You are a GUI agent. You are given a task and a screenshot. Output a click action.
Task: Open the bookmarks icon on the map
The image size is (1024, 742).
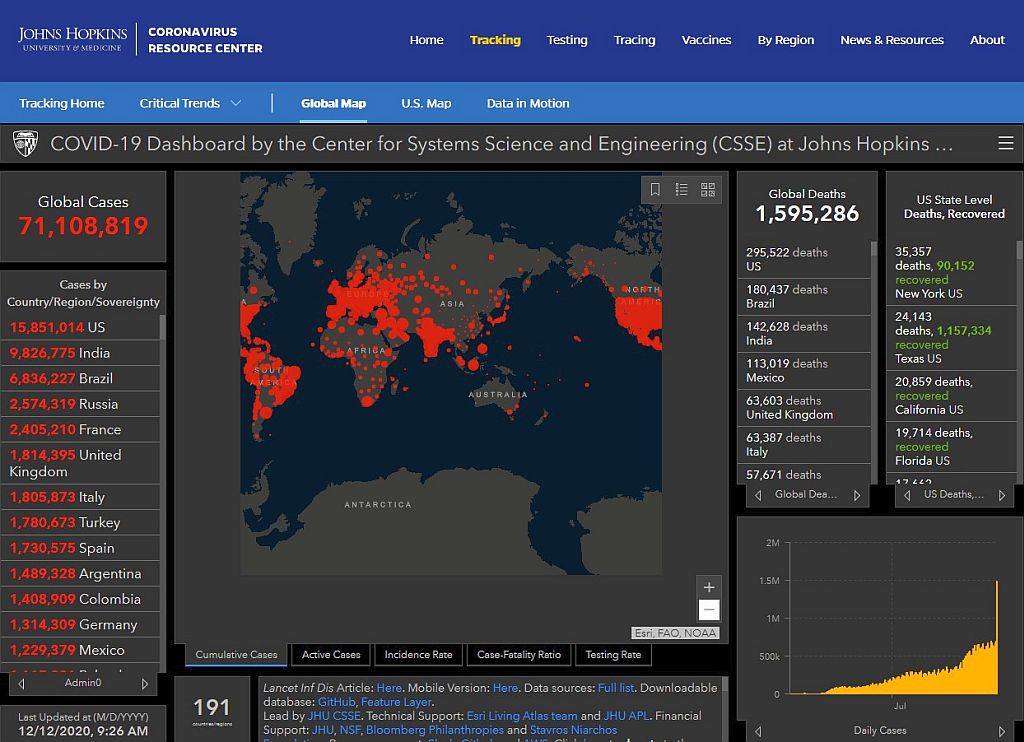(x=655, y=189)
